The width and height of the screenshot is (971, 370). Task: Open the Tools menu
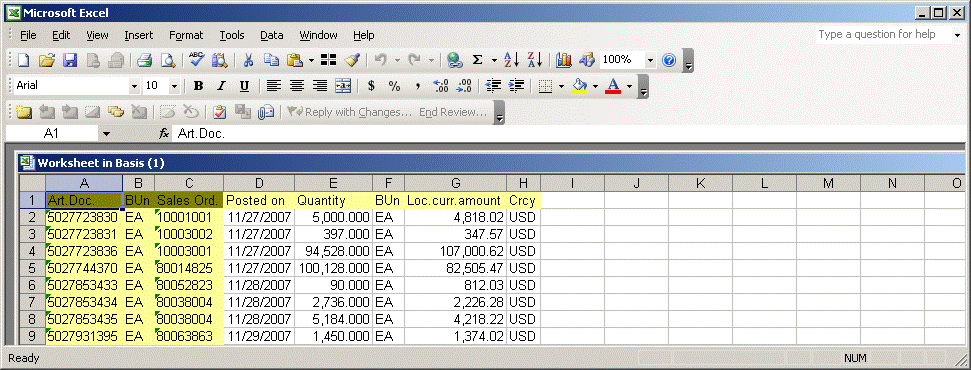pos(232,35)
